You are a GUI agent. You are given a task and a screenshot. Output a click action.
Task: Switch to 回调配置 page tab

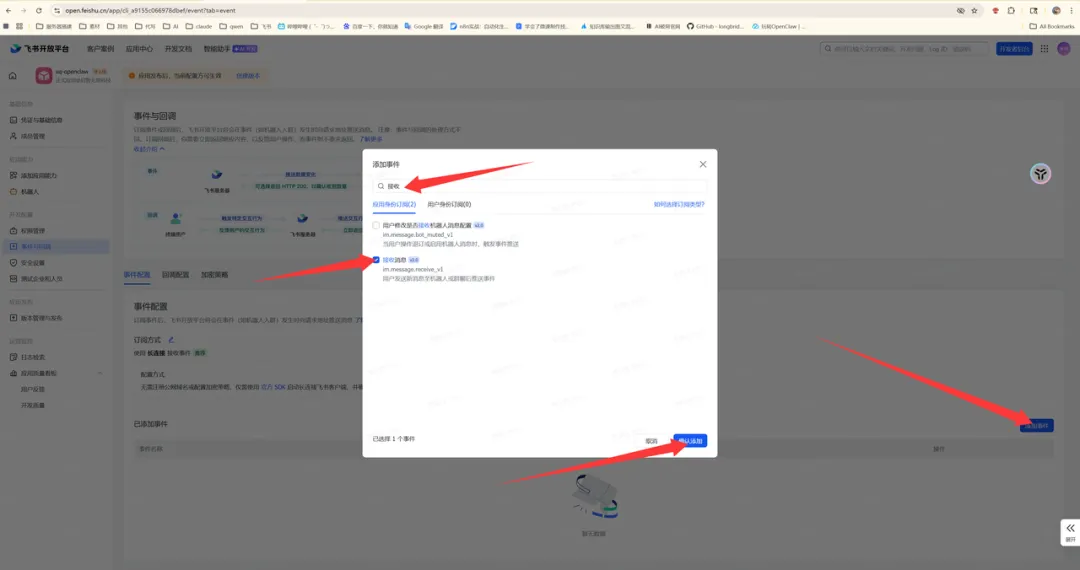(x=176, y=275)
